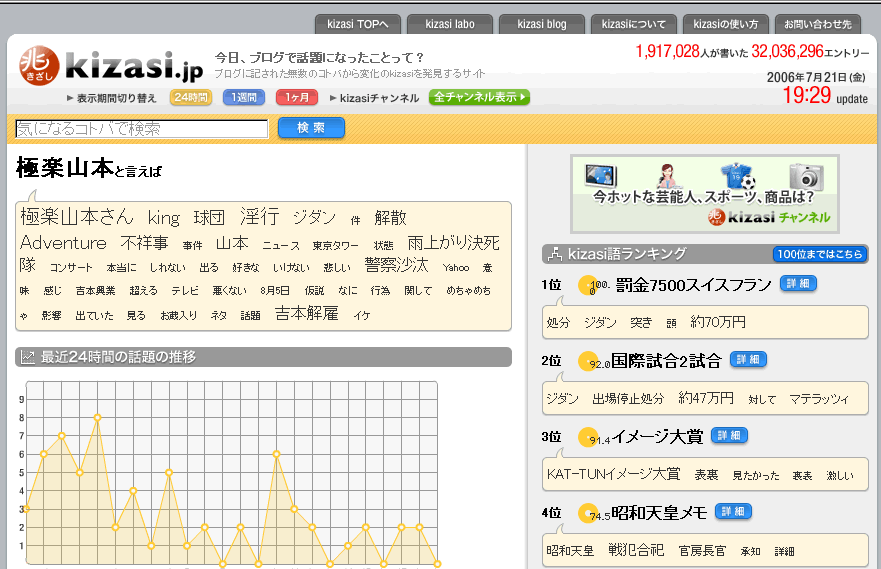881x569 pixels.
Task: Expand 全チャンネル表示 channel list
Action: (479, 98)
